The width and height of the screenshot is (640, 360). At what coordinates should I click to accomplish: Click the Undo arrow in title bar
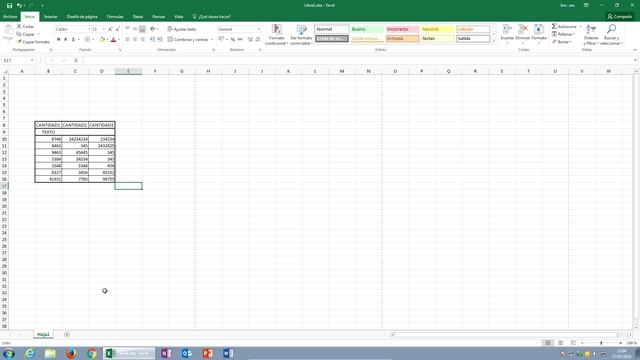coord(19,5)
